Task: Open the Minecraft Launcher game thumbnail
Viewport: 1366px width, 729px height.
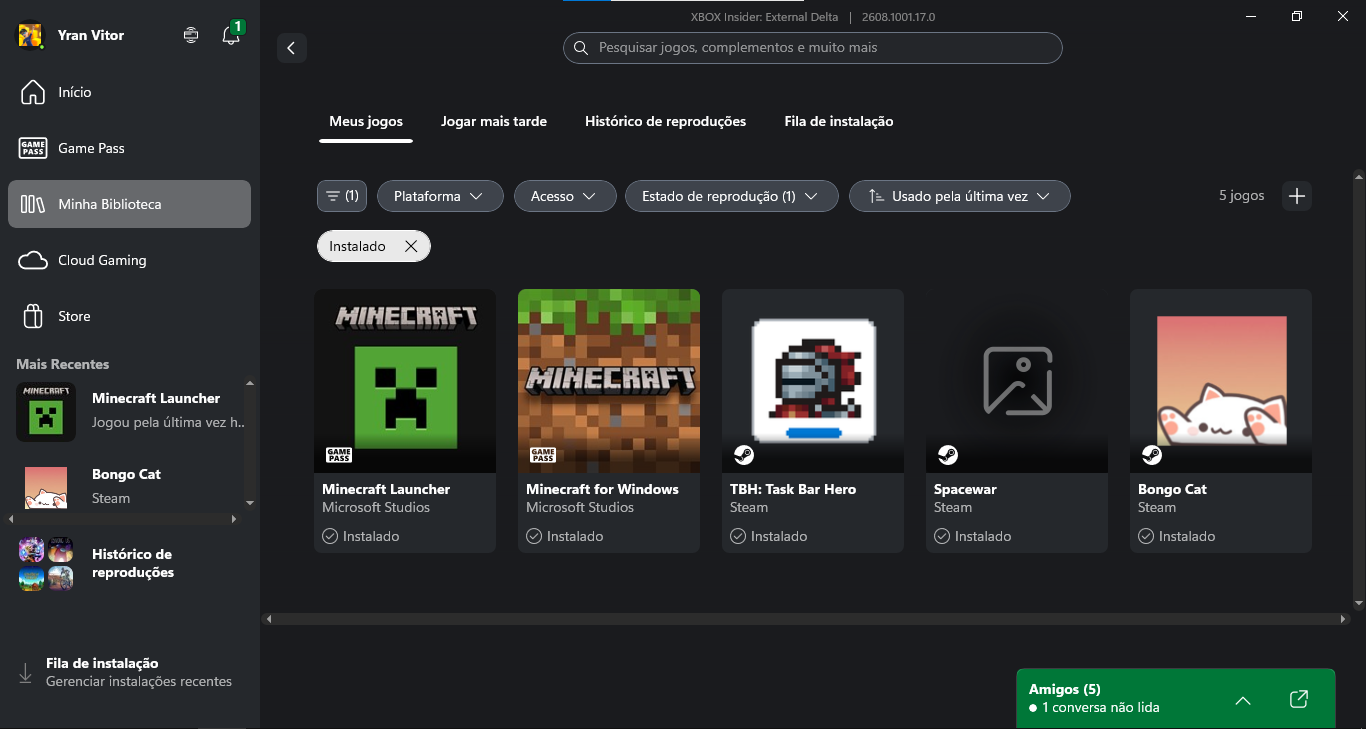Action: click(405, 381)
